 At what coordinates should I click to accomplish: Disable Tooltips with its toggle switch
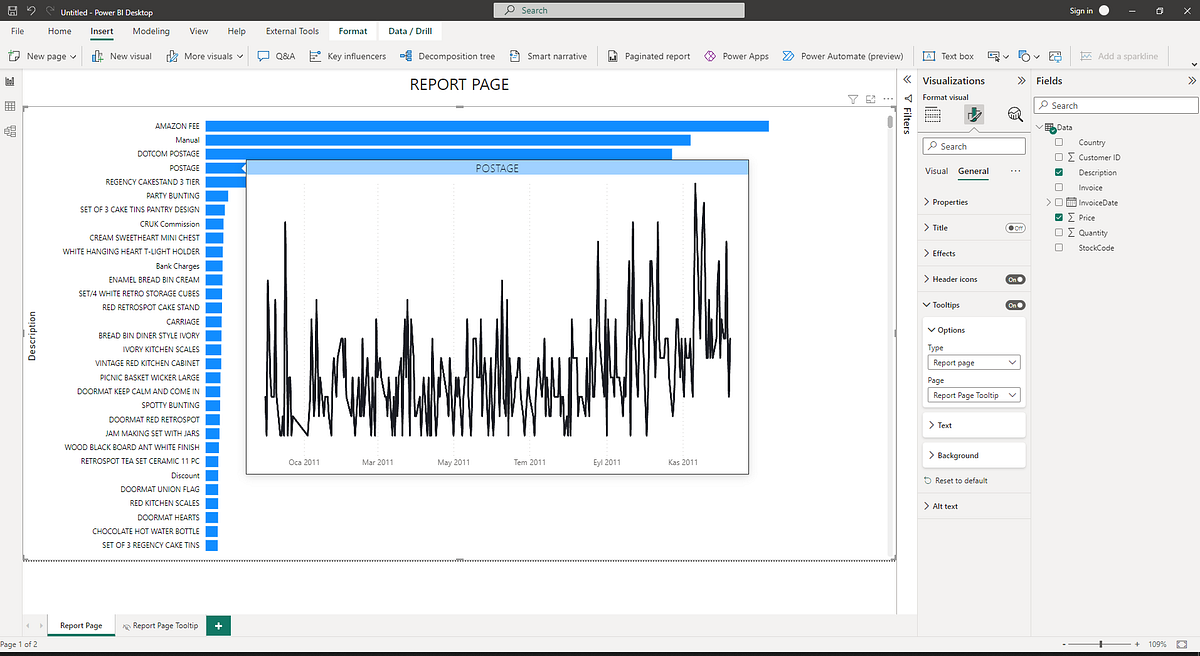coord(1014,304)
